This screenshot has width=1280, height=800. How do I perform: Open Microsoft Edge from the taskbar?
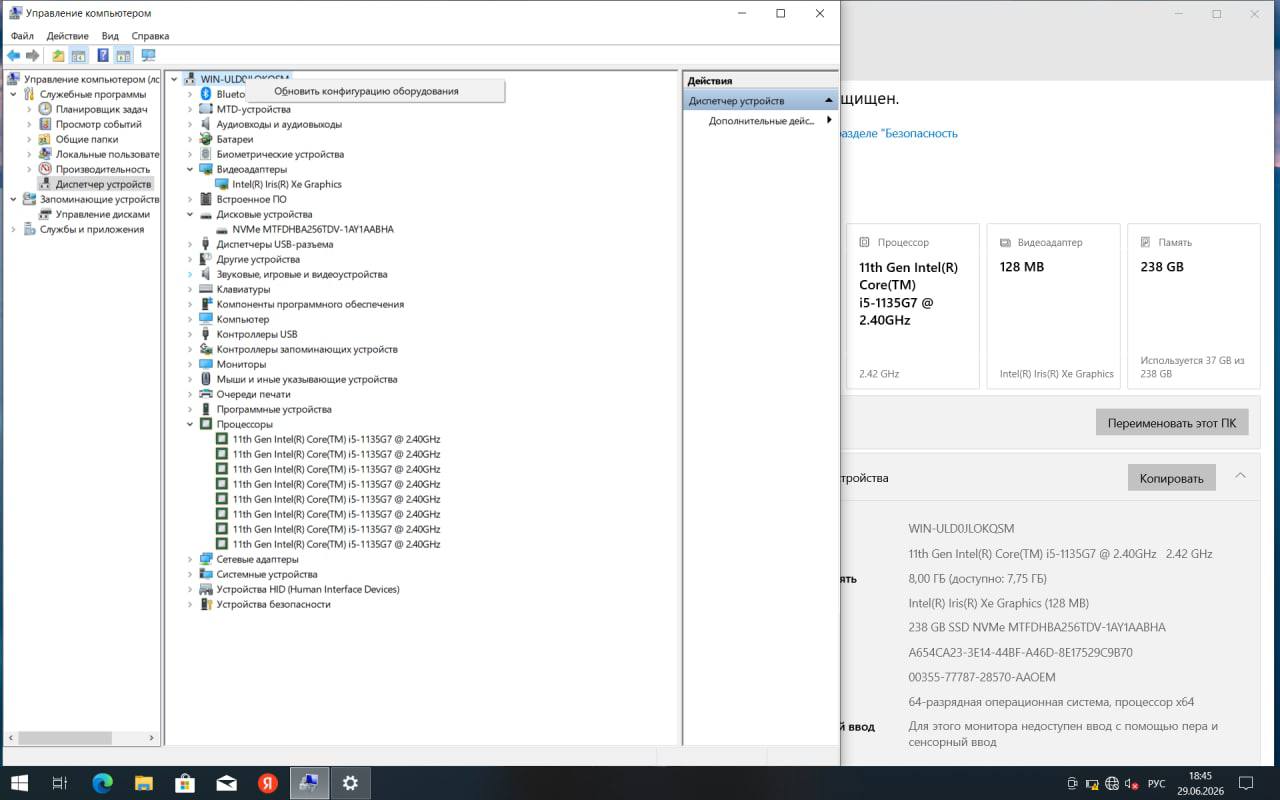click(x=103, y=783)
